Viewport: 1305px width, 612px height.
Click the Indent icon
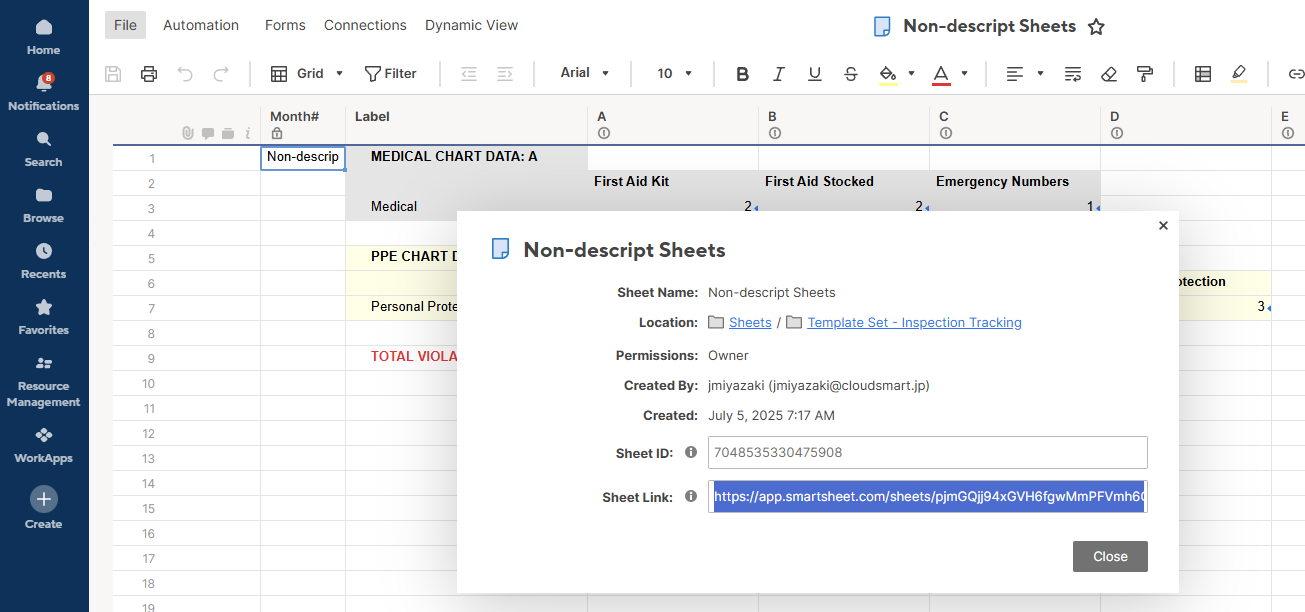(x=505, y=73)
